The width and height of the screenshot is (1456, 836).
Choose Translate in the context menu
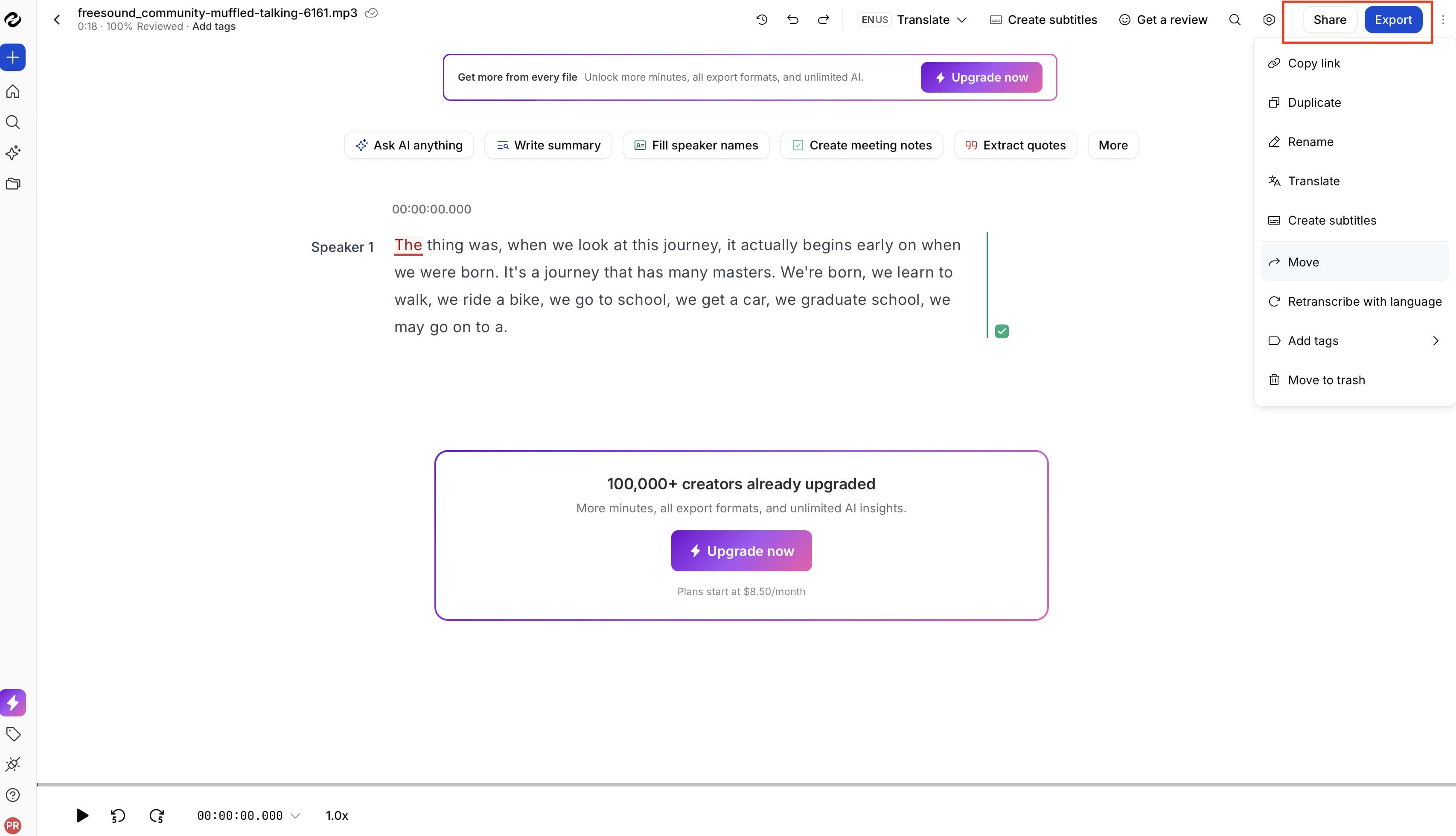(1354, 181)
